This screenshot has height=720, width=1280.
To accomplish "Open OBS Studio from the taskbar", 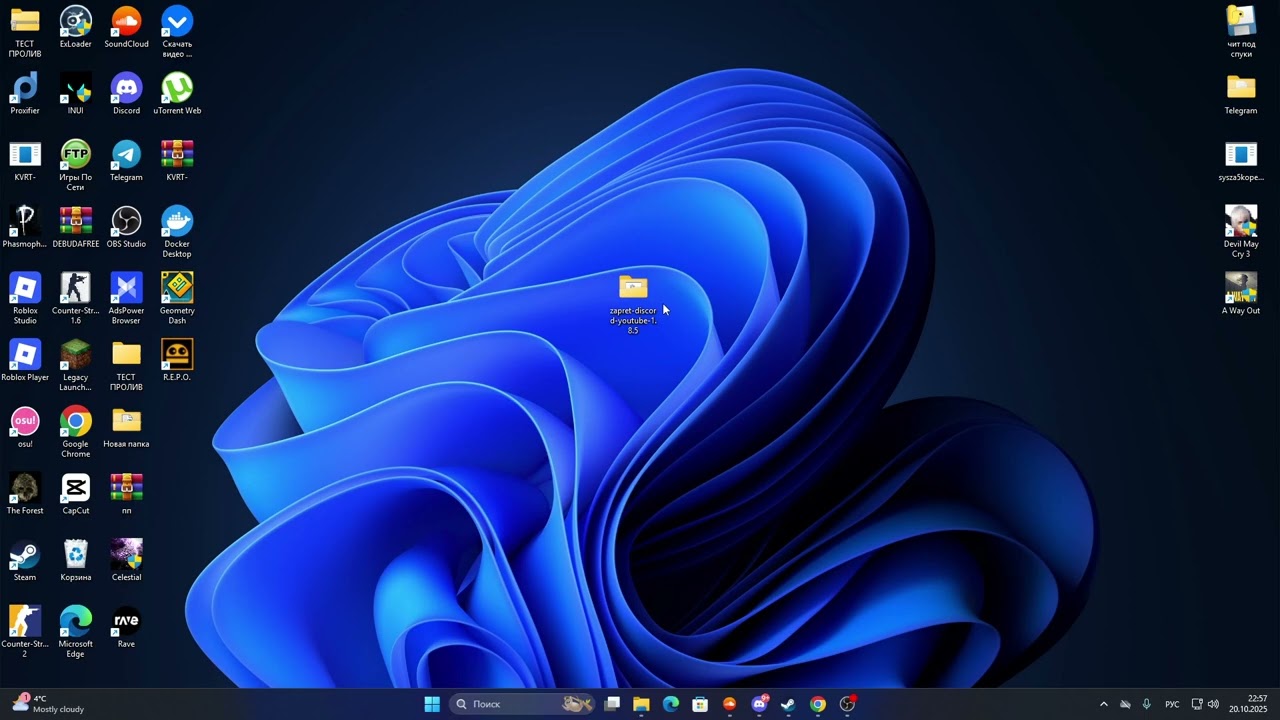I will (848, 704).
